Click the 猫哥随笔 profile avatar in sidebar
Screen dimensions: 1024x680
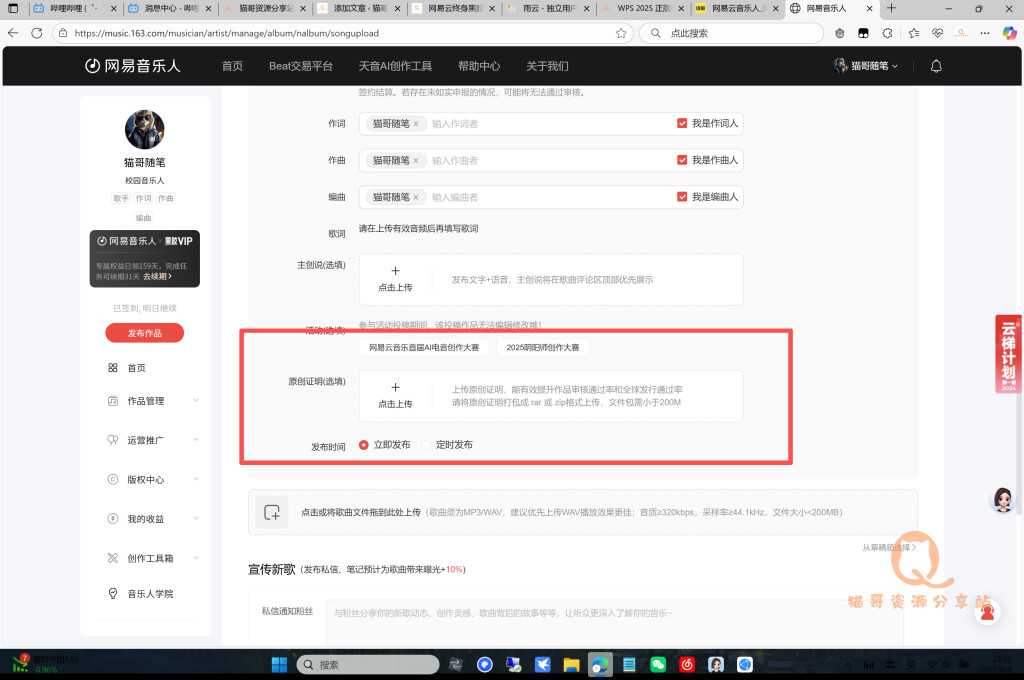144,129
